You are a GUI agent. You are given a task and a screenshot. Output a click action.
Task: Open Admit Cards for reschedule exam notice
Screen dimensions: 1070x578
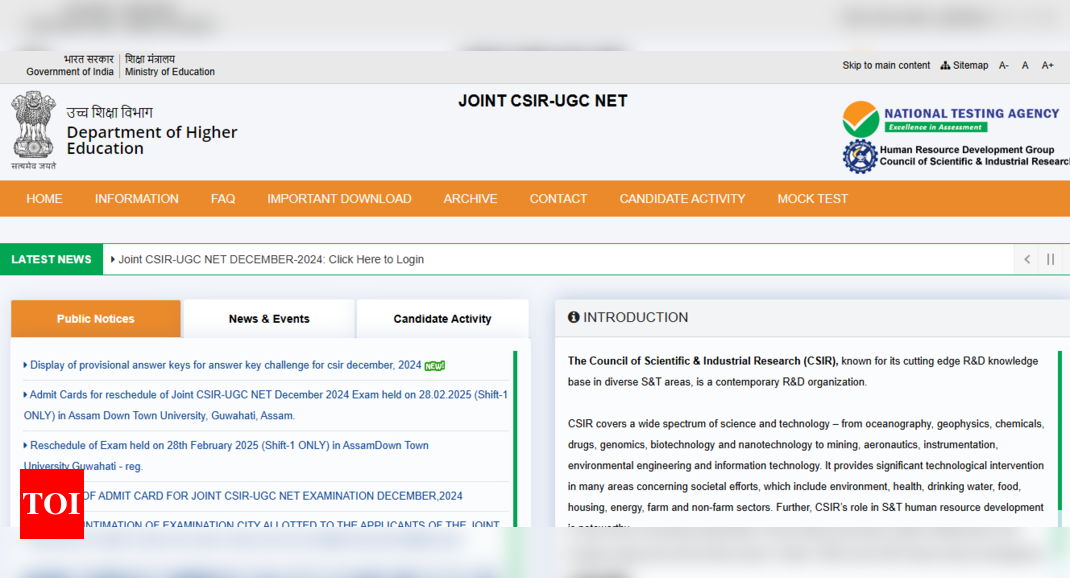266,405
